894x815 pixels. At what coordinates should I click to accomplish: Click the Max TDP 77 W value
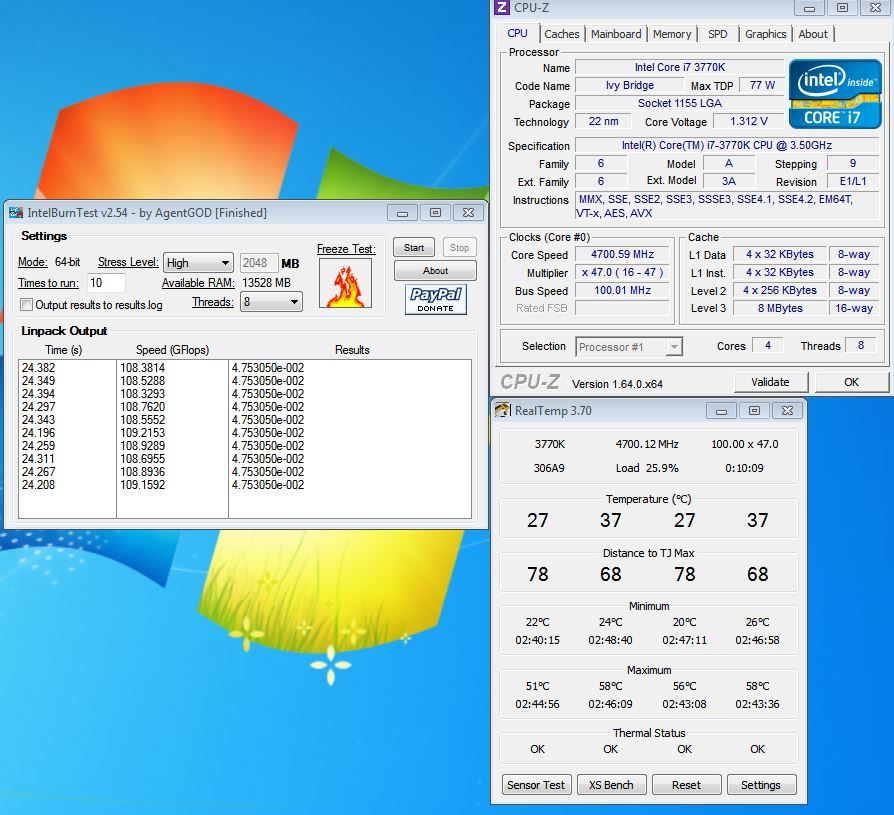click(x=762, y=86)
